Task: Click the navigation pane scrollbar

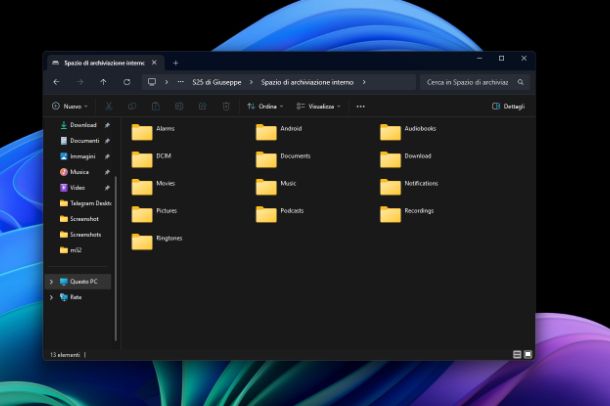Action: 118,250
